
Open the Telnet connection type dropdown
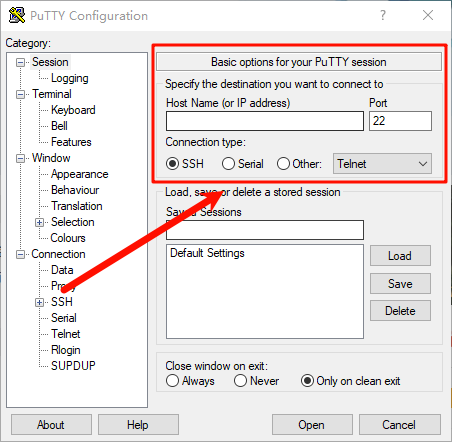point(382,164)
